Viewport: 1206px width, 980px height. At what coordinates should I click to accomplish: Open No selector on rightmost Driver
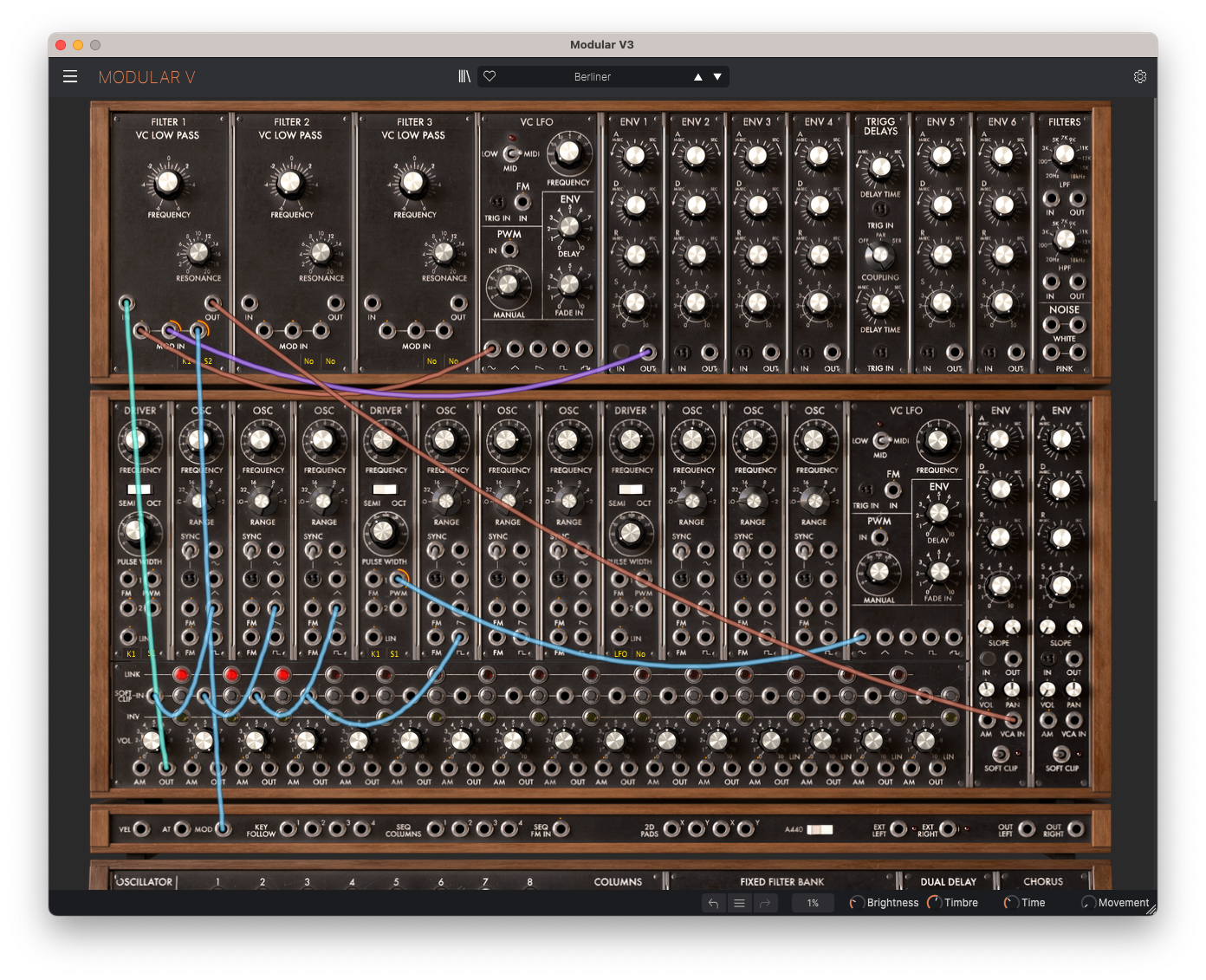[641, 654]
